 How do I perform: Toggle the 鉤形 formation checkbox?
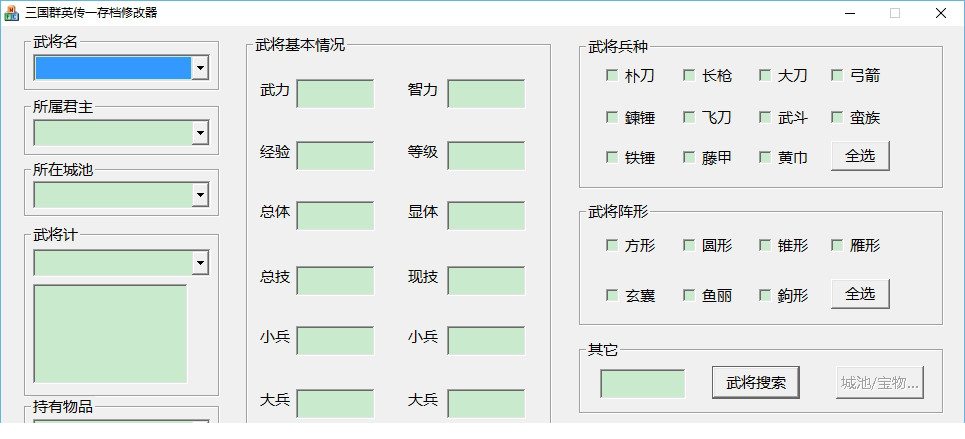(765, 296)
